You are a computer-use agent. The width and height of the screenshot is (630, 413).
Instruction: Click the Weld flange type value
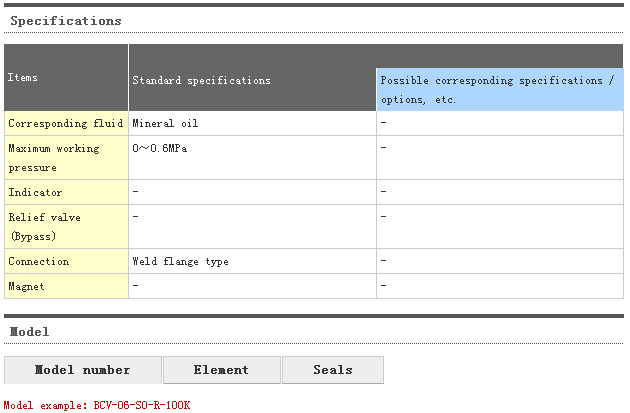(x=180, y=261)
